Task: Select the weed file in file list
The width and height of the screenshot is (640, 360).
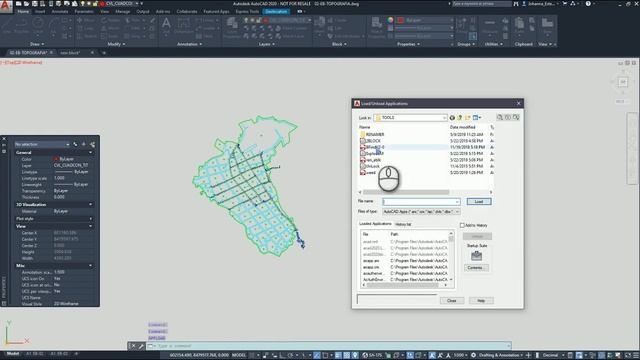Action: [x=368, y=173]
